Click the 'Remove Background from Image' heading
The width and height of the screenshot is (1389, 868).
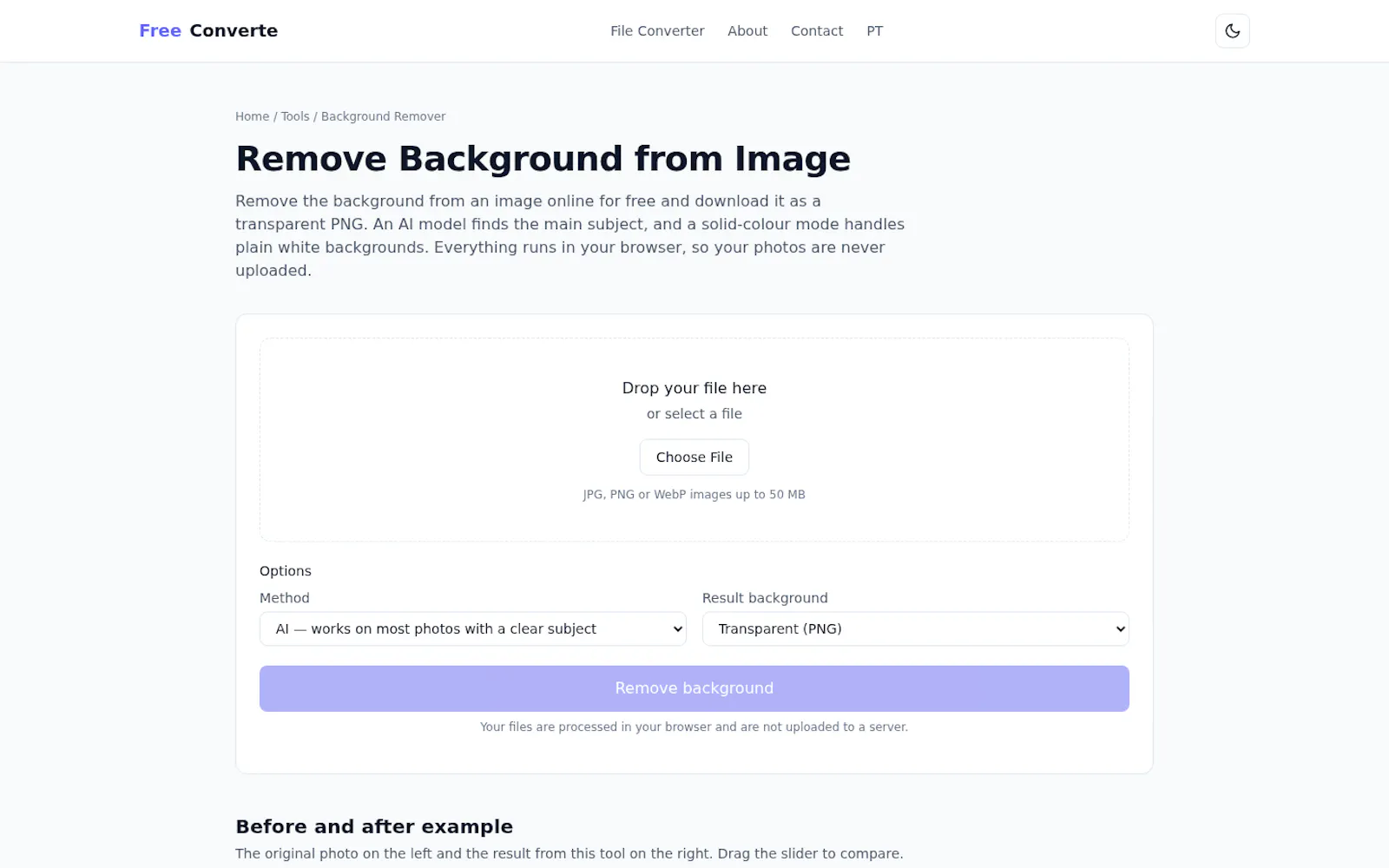[x=543, y=159]
